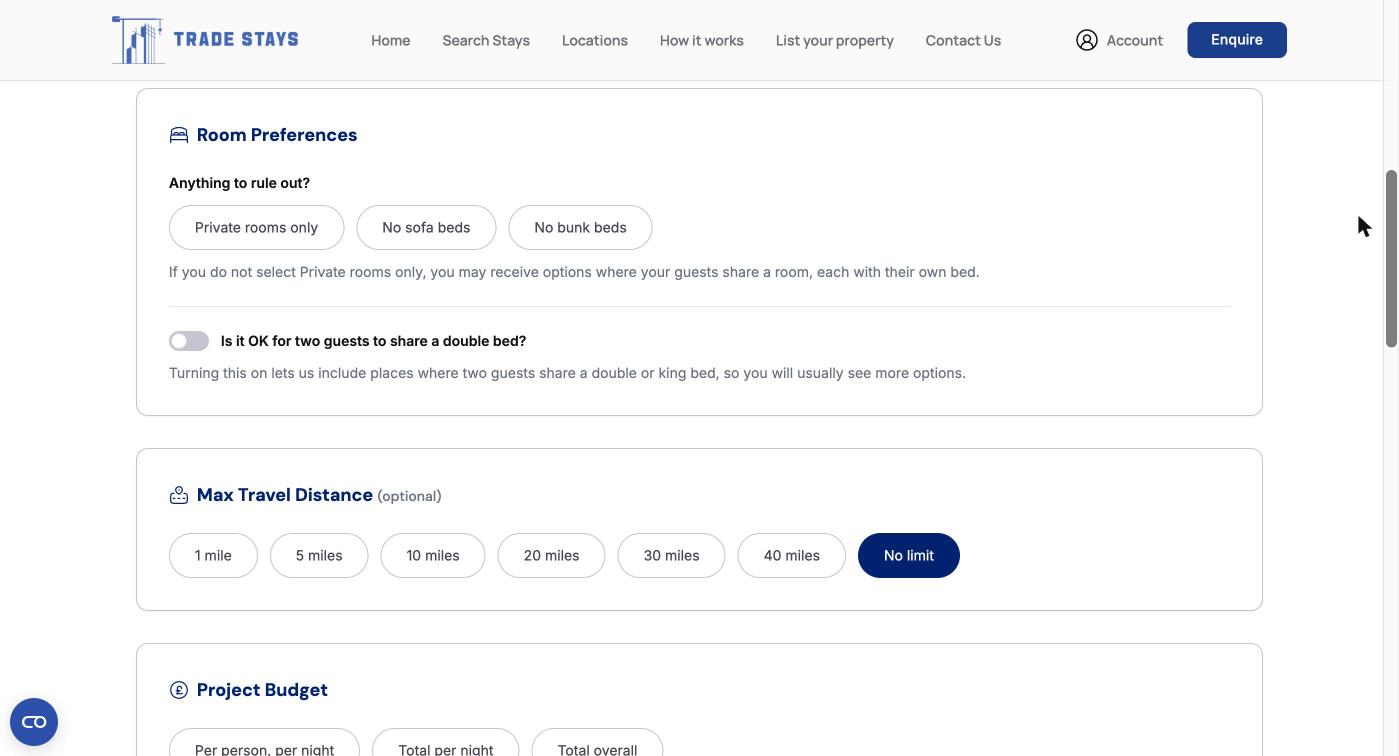This screenshot has height=756, width=1399.
Task: Open the chat widget icon
Action: coord(34,722)
